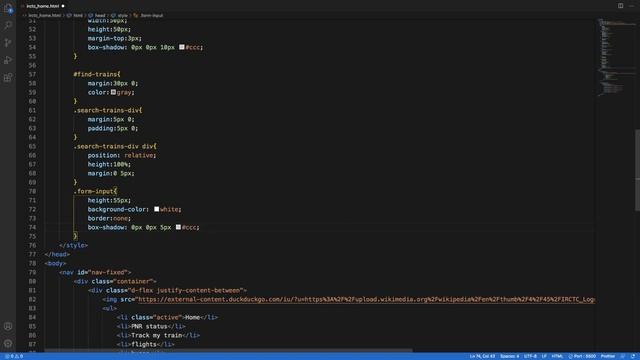
Task: Open the Accounts menu icon
Action: click(8, 326)
